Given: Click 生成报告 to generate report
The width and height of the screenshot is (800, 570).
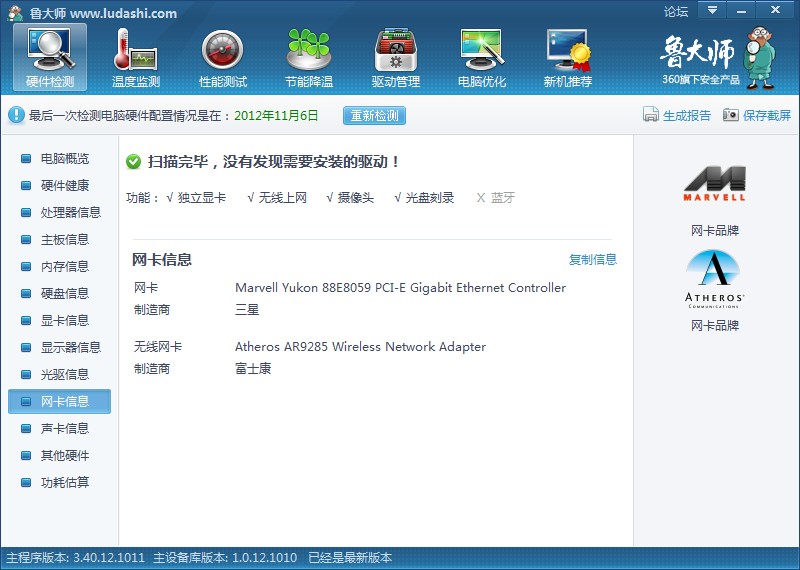Looking at the screenshot, I should [687, 115].
